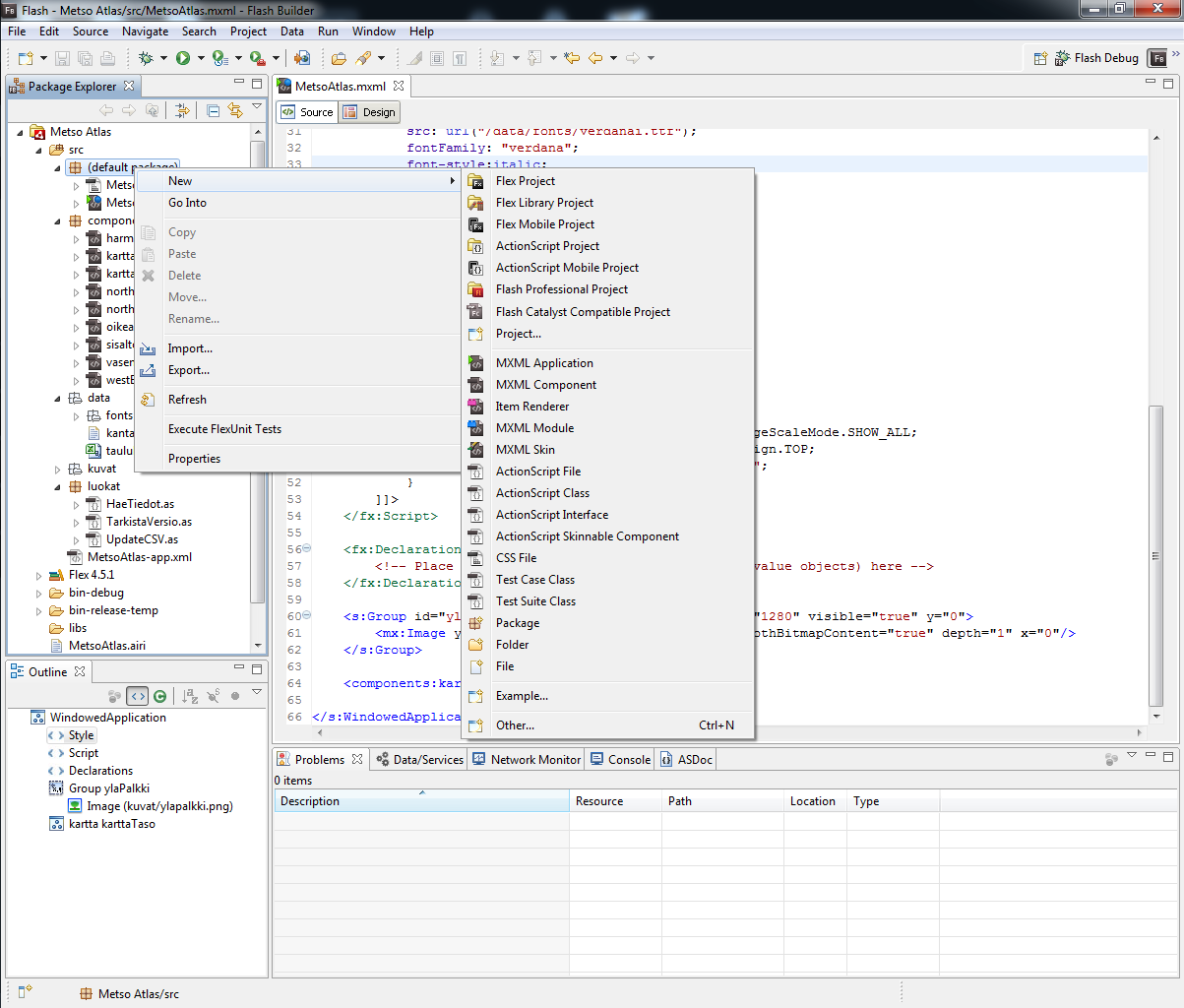Expand the bin-release-temp folder

(x=39, y=611)
